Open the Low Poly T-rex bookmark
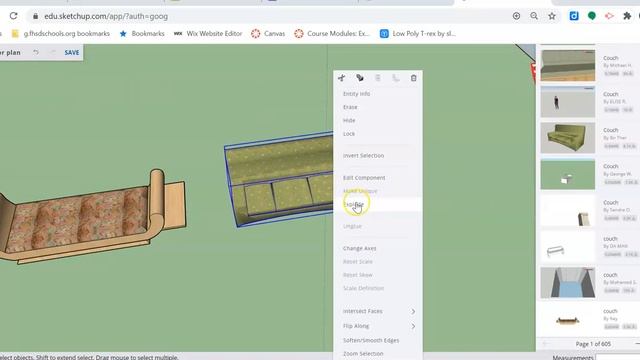This screenshot has height=360, width=640. click(418, 33)
